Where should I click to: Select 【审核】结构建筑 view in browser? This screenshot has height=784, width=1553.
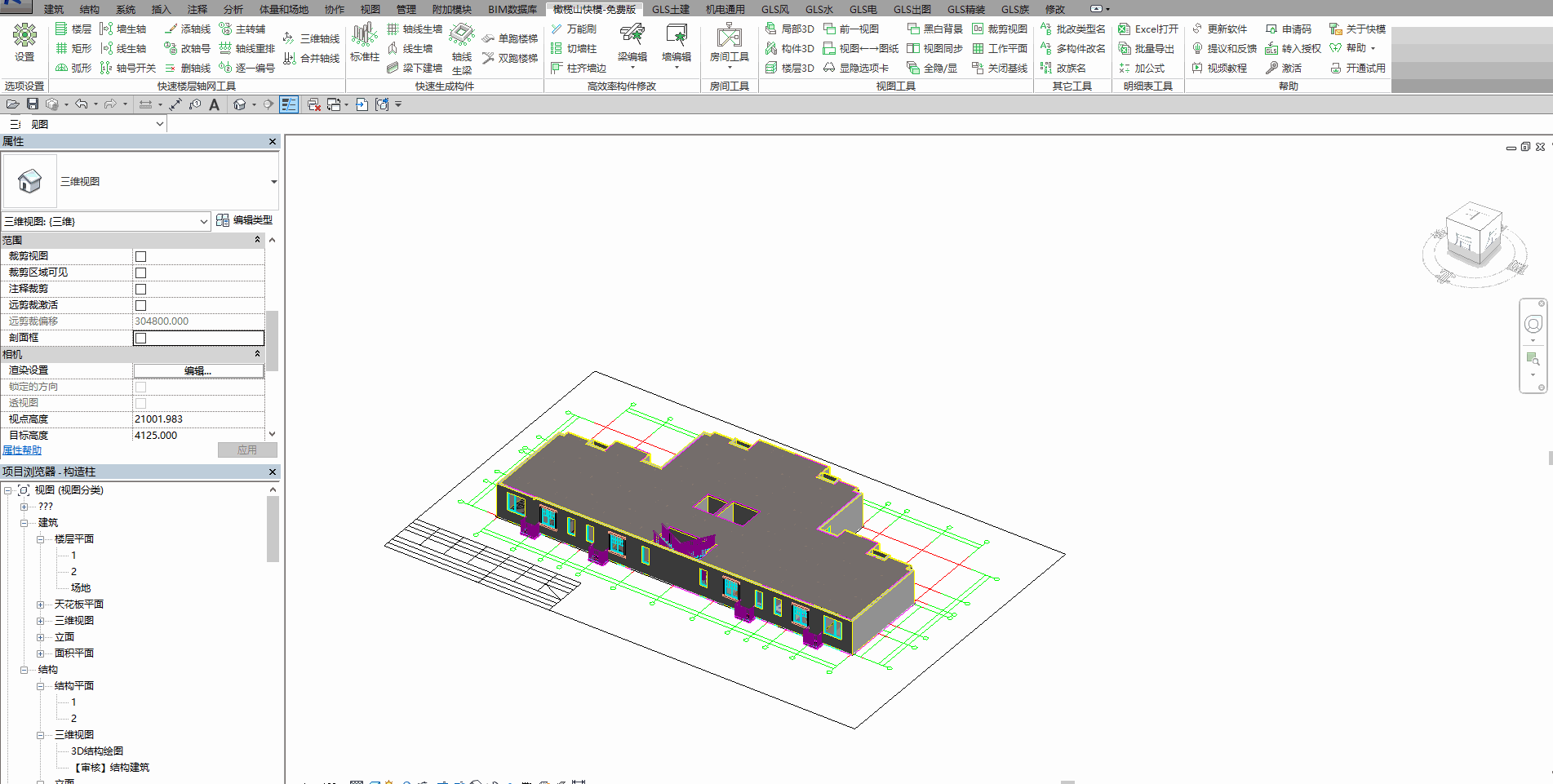112,768
